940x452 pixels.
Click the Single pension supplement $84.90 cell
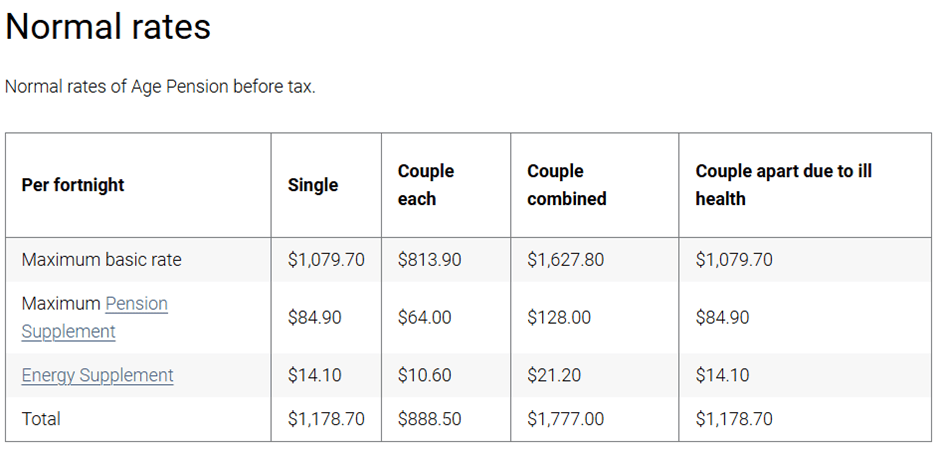click(x=314, y=318)
